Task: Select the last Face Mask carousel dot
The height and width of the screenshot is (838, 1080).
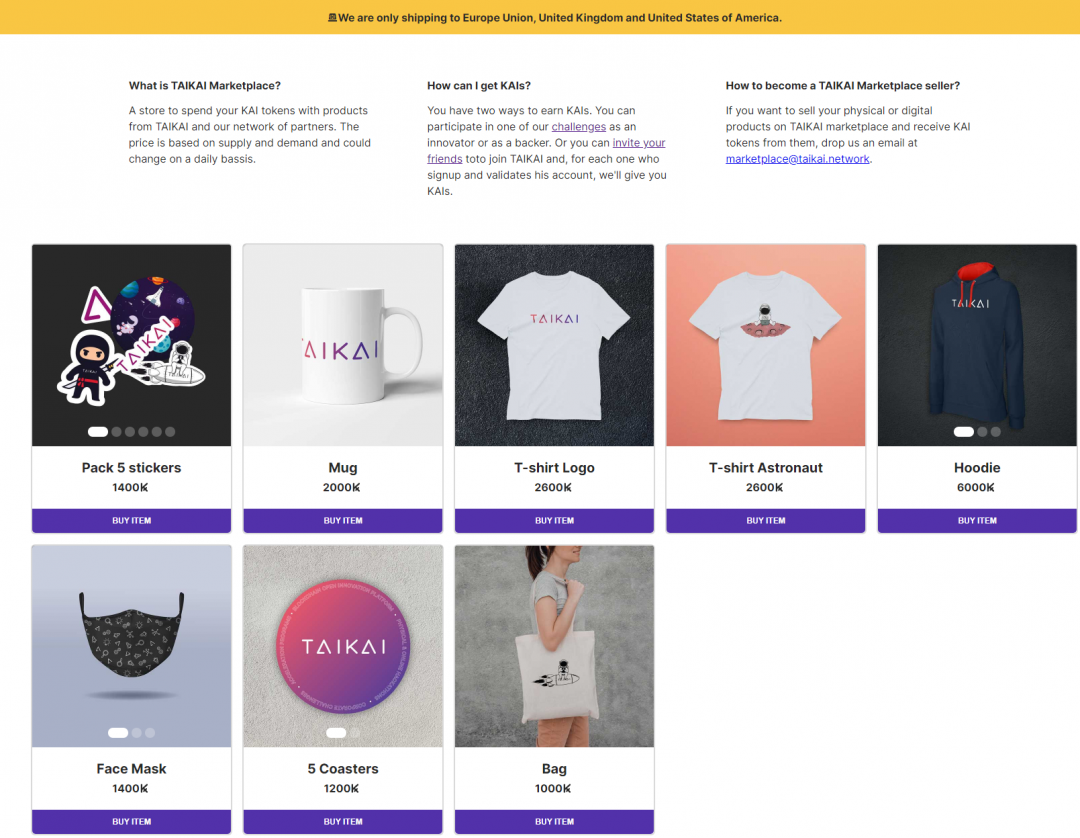Action: (x=150, y=733)
